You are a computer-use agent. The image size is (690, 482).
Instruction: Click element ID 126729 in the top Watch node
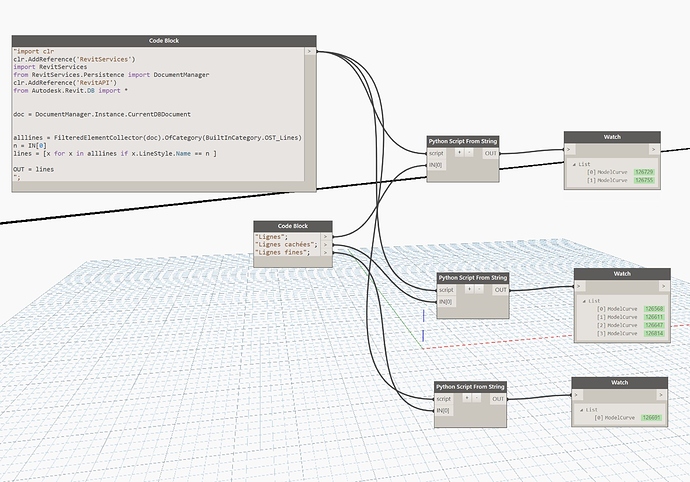coord(644,173)
